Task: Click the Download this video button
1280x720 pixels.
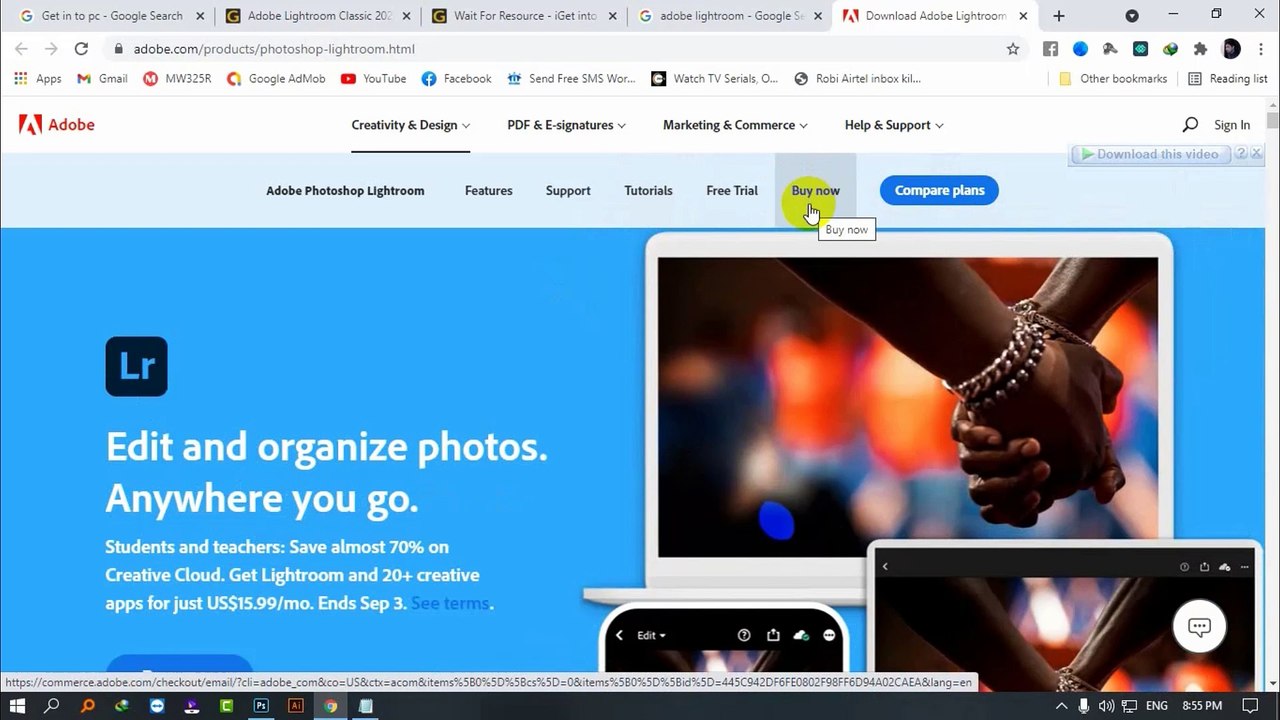Action: pyautogui.click(x=1150, y=154)
